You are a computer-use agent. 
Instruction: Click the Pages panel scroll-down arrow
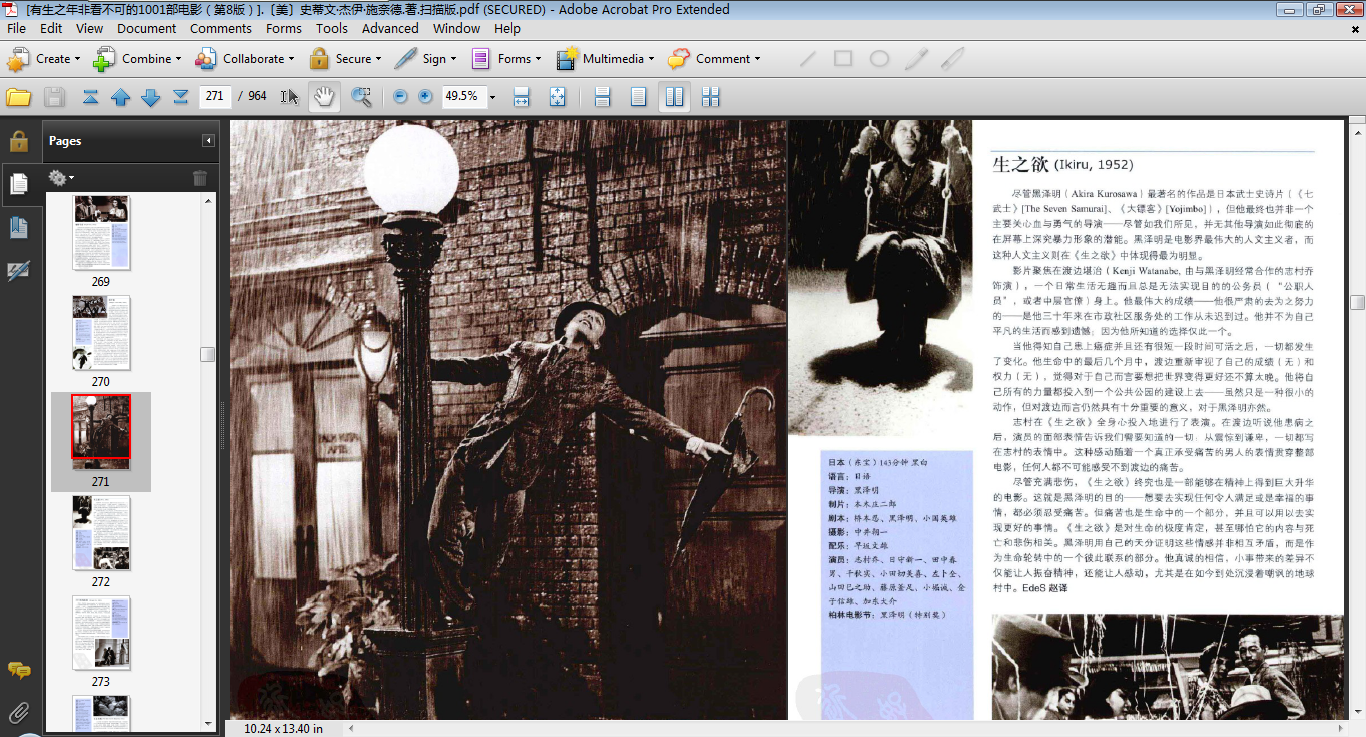tap(208, 723)
